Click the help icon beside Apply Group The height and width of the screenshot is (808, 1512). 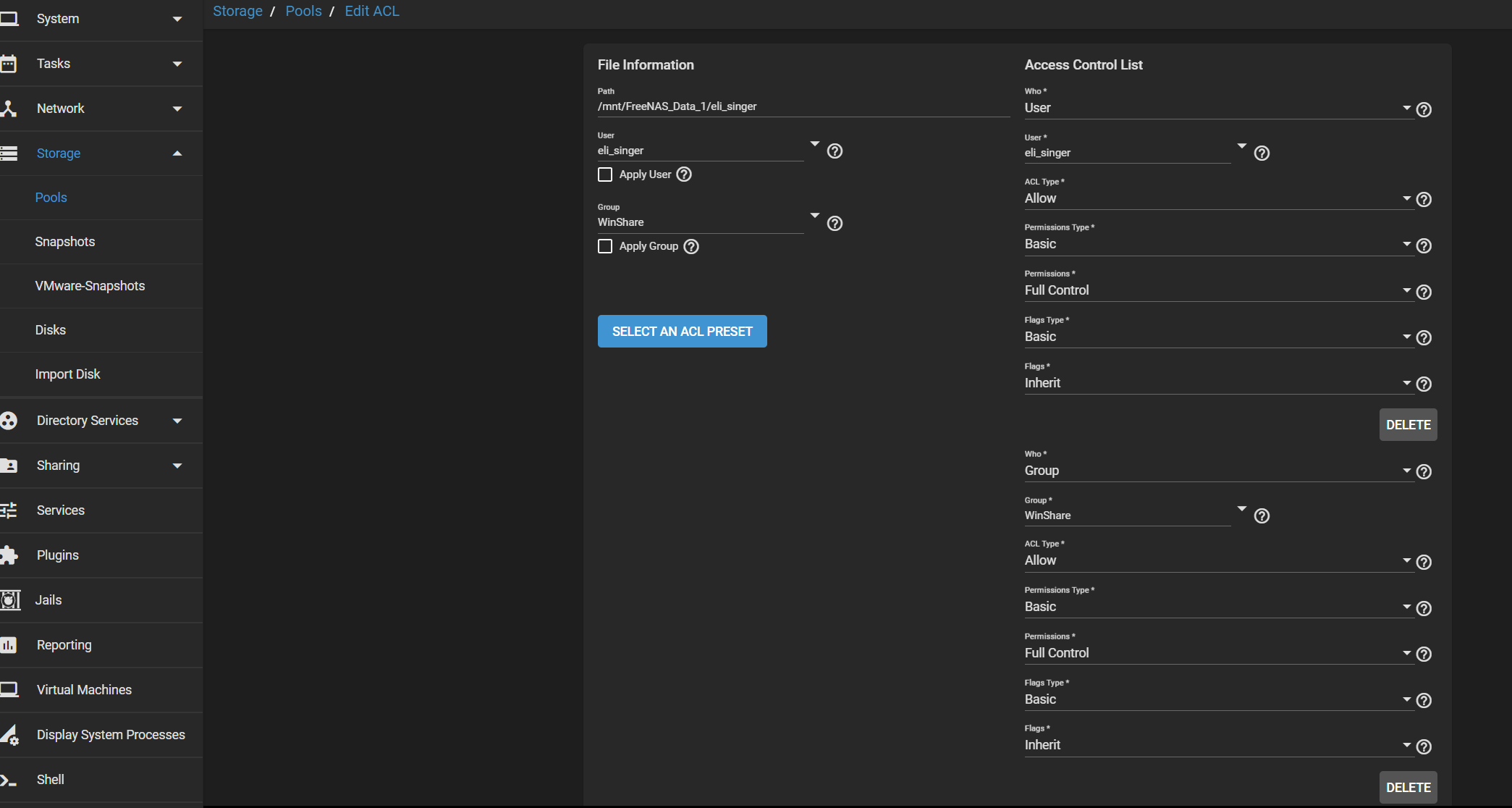pos(691,246)
